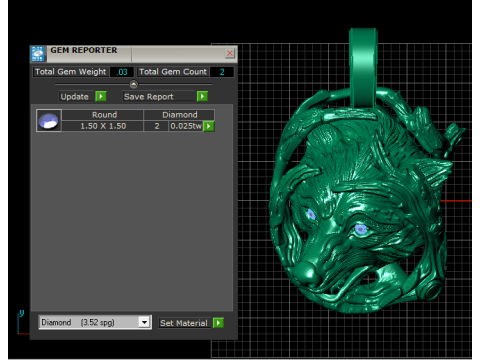Click the 'Total Gem Count' label
Screen dimensions: 480x360
point(173,72)
